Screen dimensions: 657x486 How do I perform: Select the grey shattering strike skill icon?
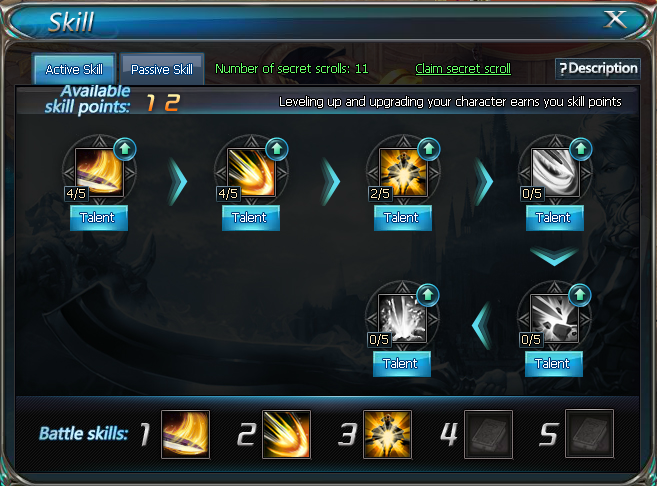tap(554, 318)
